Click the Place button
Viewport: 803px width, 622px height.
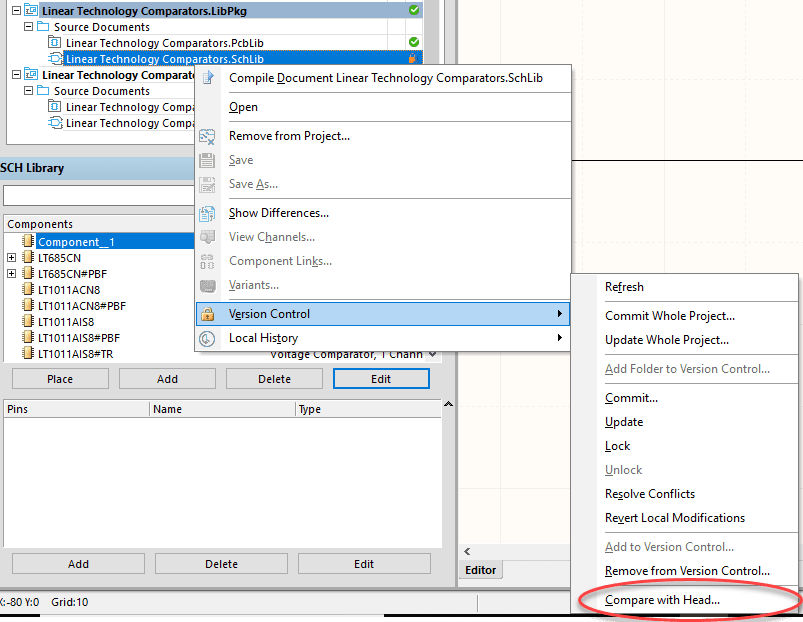[x=60, y=379]
